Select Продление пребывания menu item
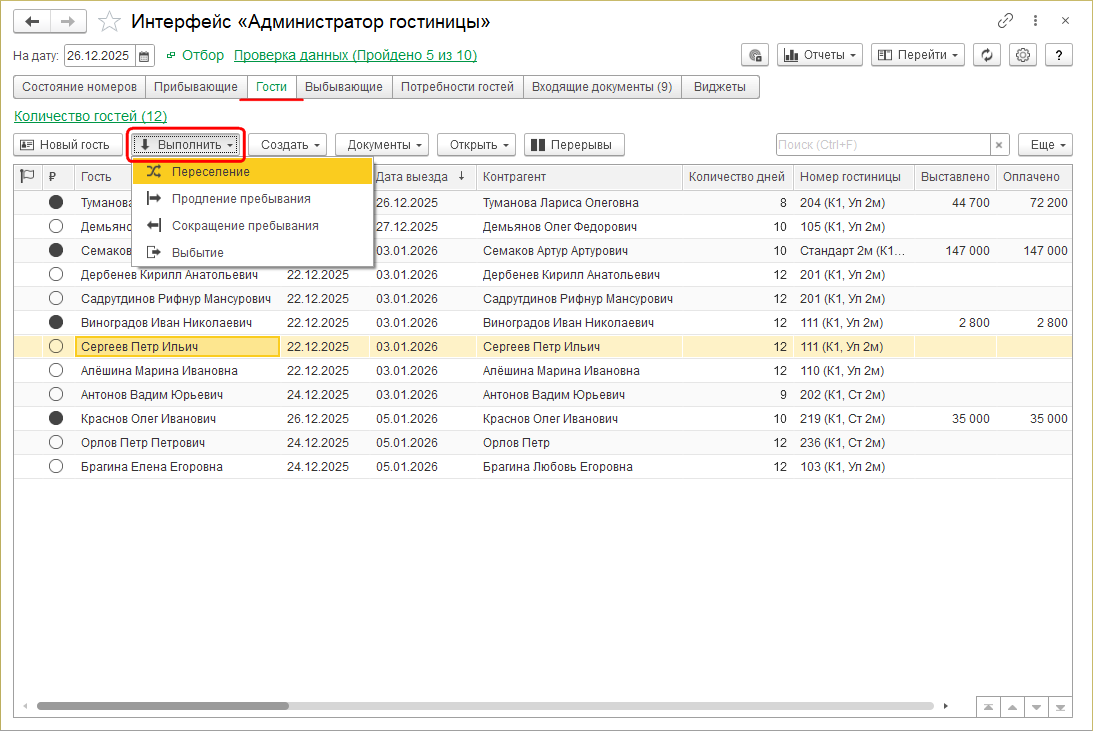Image resolution: width=1093 pixels, height=731 pixels. [241, 199]
